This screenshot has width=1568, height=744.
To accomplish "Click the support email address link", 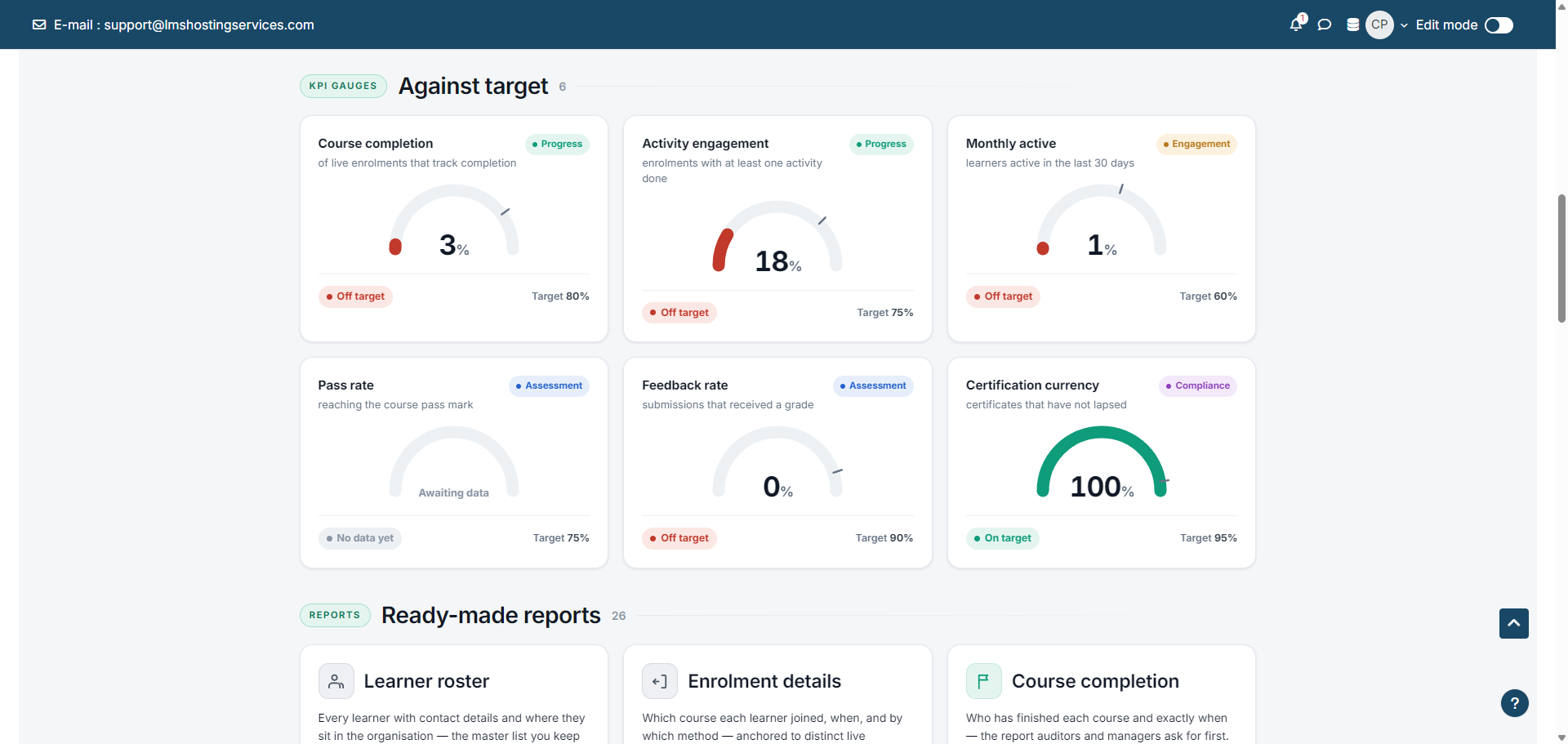I will 209,25.
